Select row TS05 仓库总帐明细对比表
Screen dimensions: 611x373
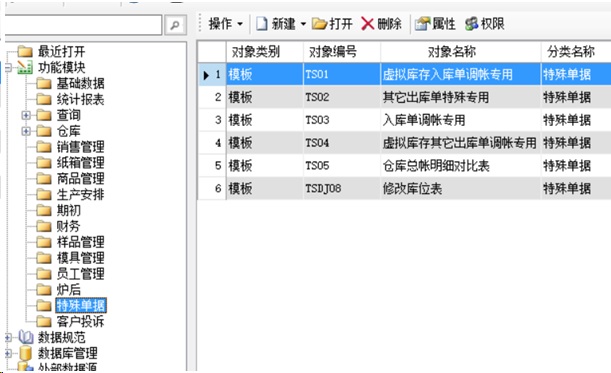[404, 166]
